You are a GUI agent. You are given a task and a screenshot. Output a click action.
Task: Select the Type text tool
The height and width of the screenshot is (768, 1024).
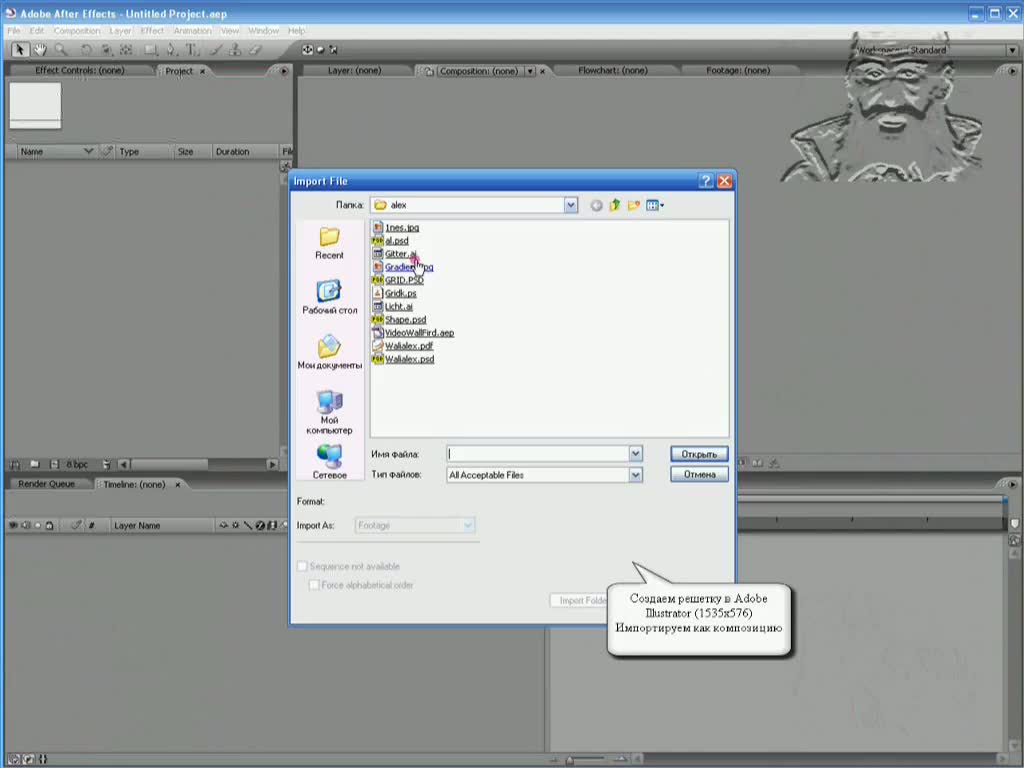pyautogui.click(x=192, y=50)
